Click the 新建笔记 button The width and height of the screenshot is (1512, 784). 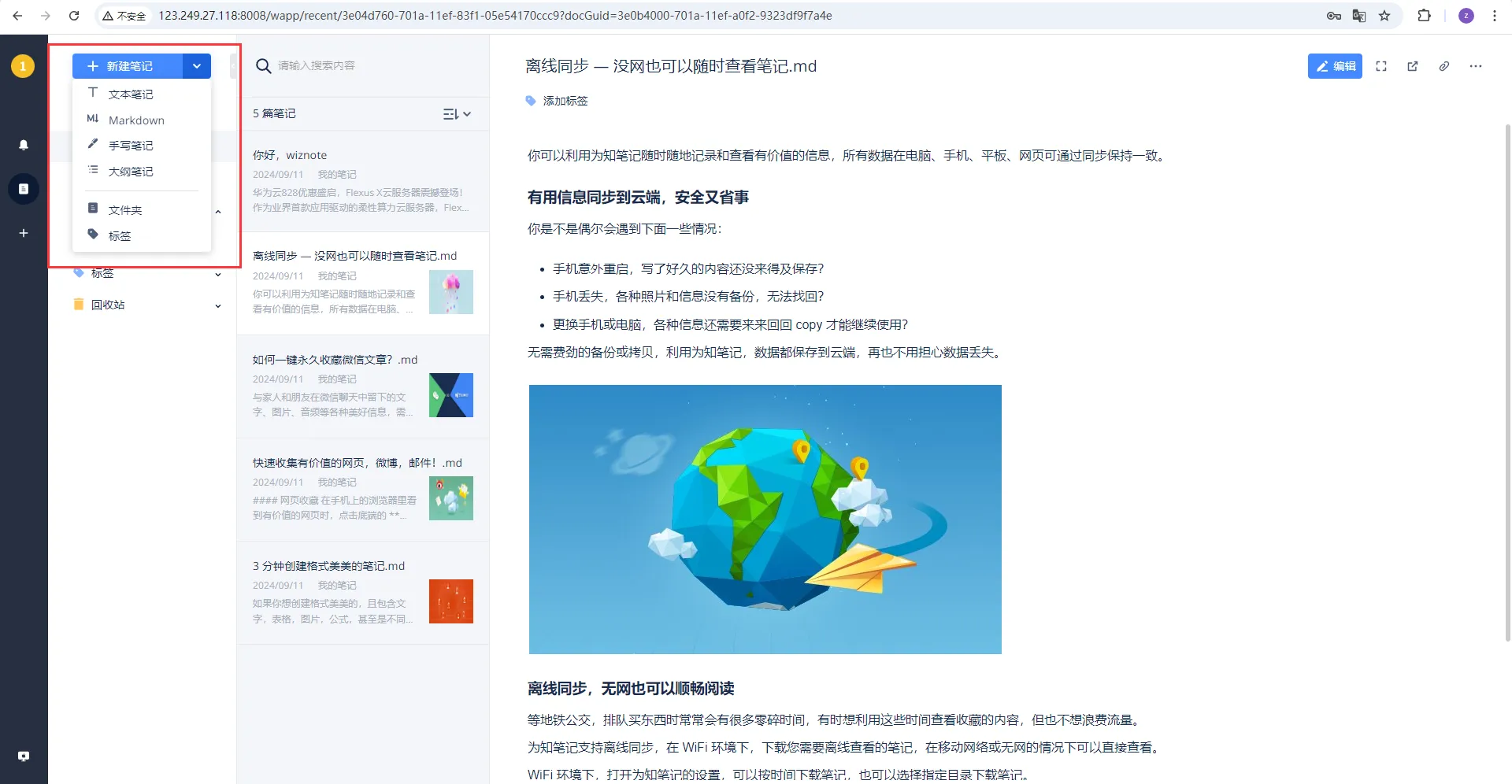click(x=128, y=66)
